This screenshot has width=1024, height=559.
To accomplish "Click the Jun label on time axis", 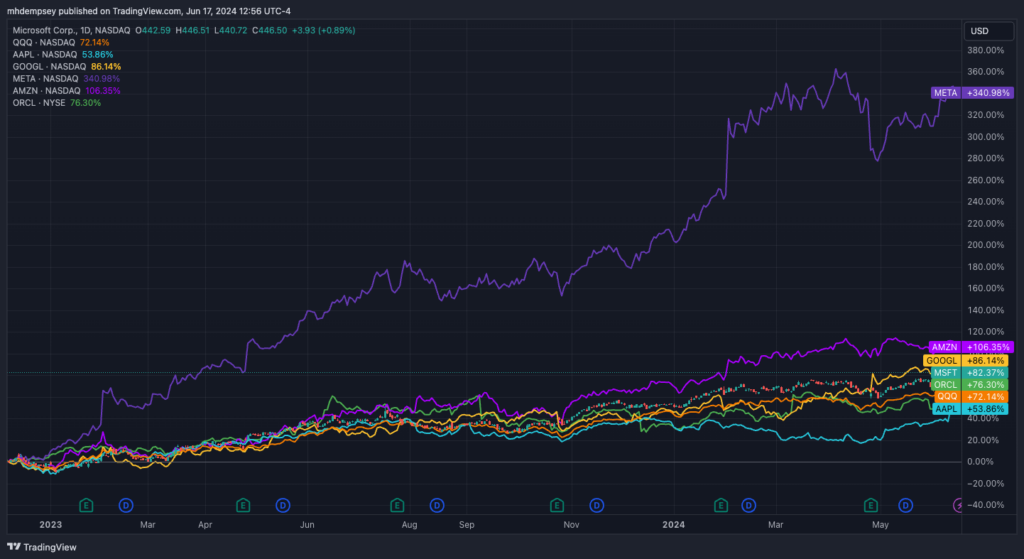I will [x=307, y=524].
